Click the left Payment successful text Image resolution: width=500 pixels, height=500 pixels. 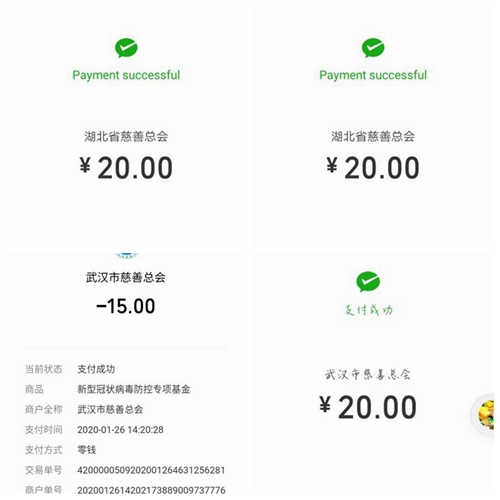click(x=126, y=75)
